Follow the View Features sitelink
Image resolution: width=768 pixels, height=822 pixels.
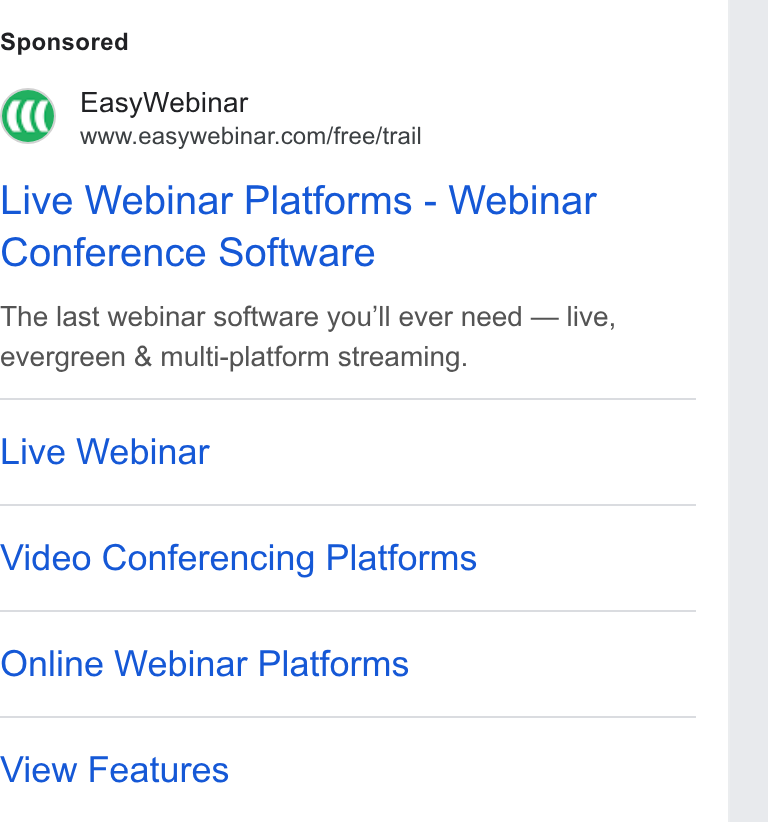114,770
